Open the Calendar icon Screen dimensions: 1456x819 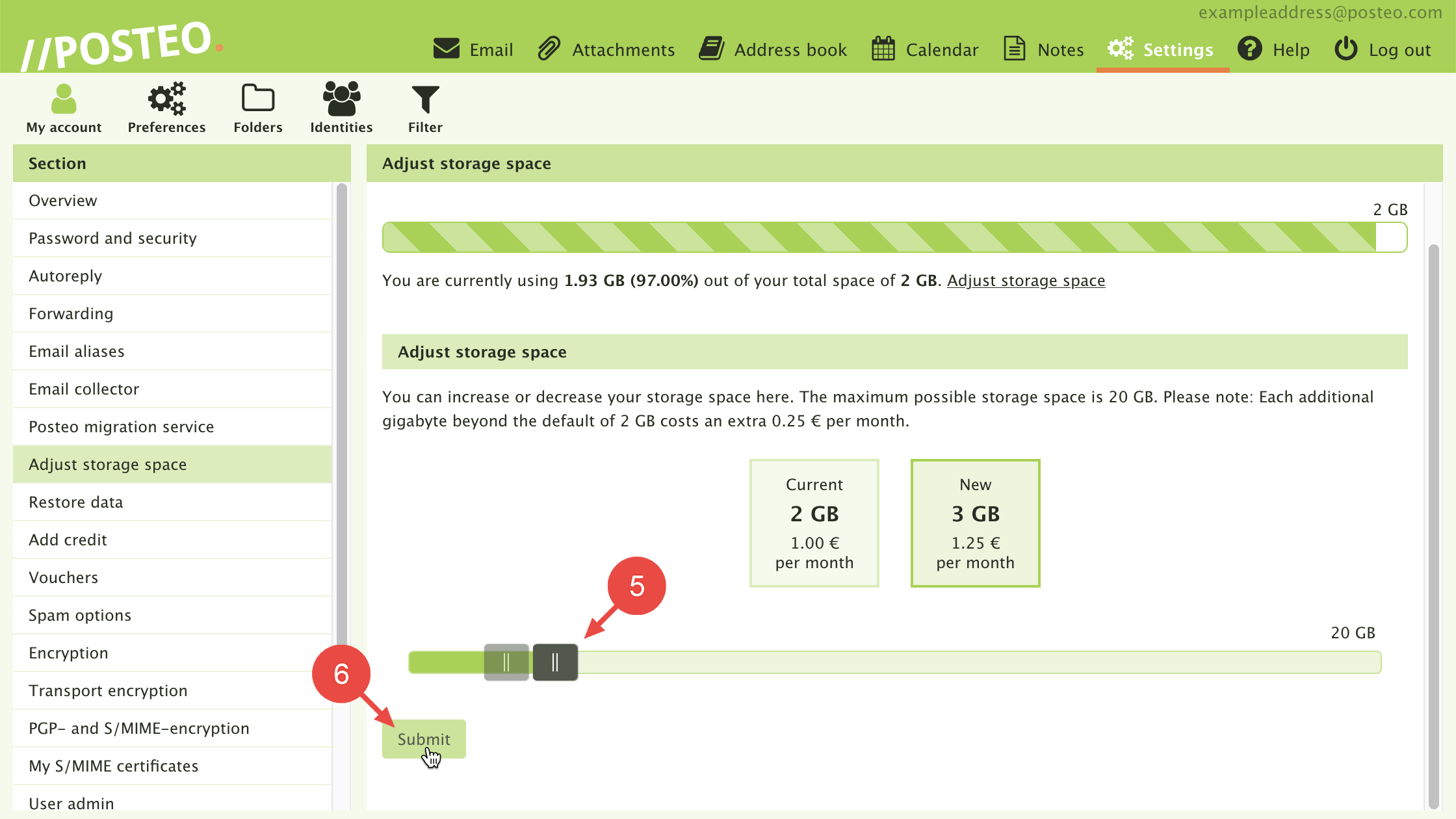883,49
